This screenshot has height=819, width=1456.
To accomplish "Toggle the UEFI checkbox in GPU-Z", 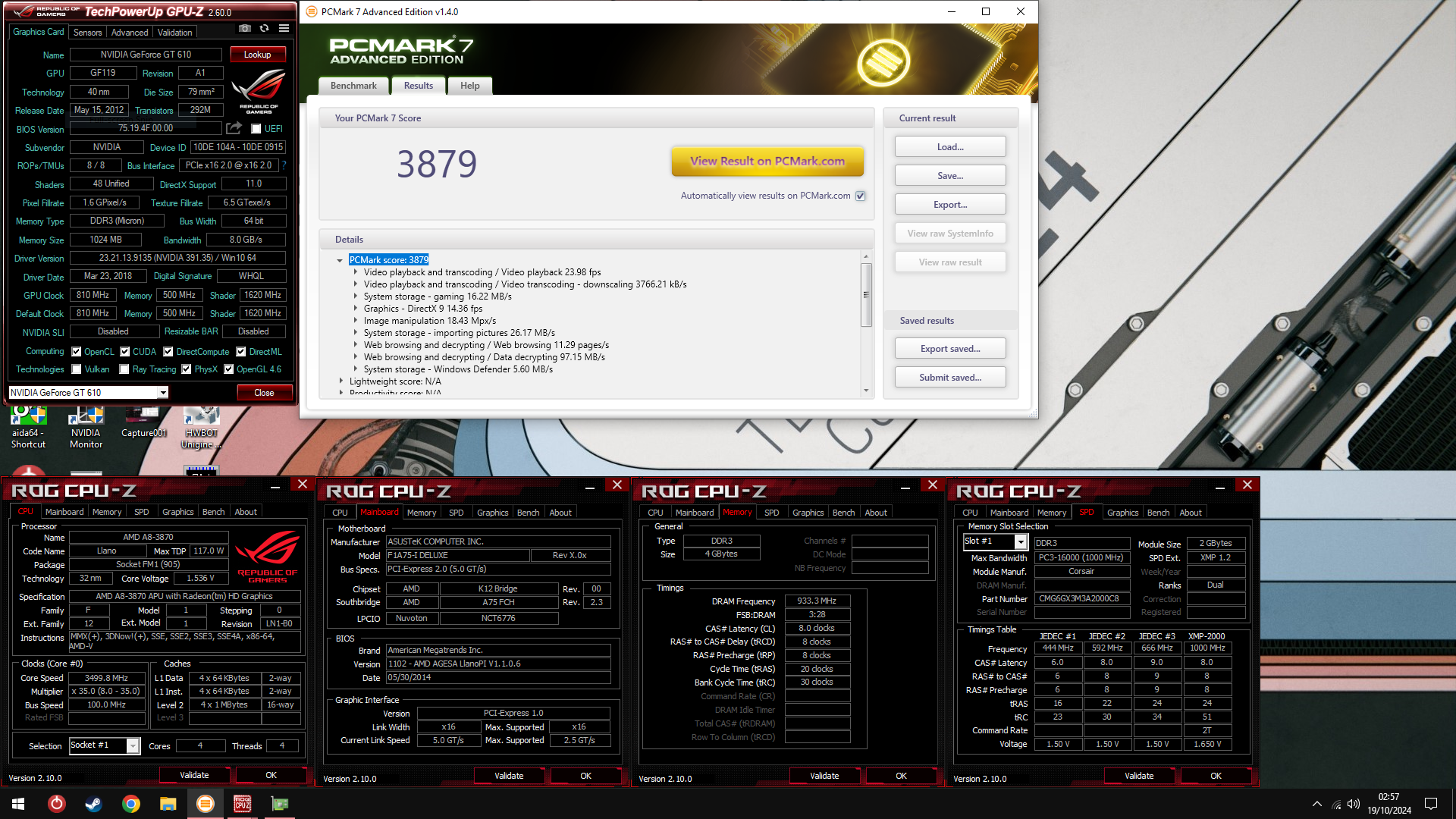I will (256, 129).
